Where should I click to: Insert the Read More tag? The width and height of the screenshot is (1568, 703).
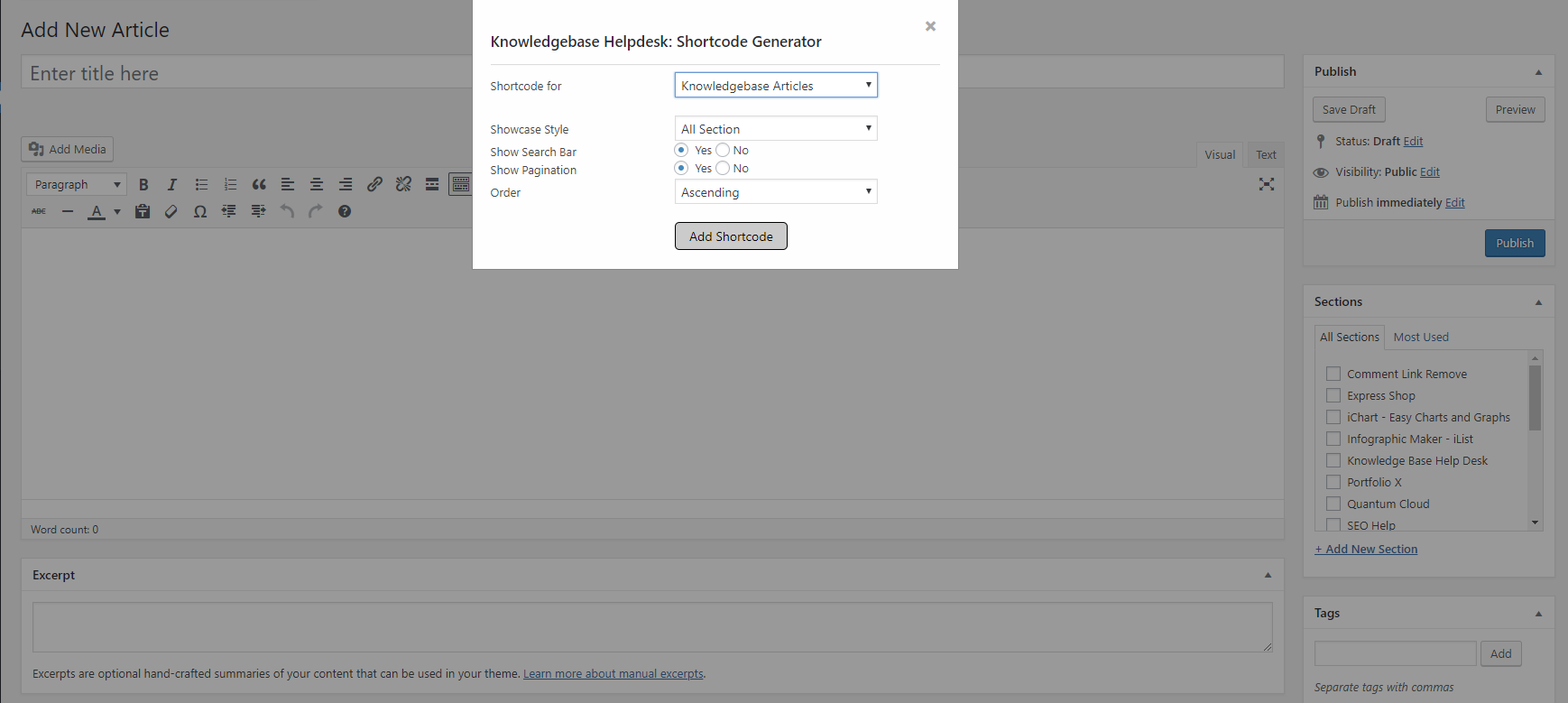(x=432, y=184)
